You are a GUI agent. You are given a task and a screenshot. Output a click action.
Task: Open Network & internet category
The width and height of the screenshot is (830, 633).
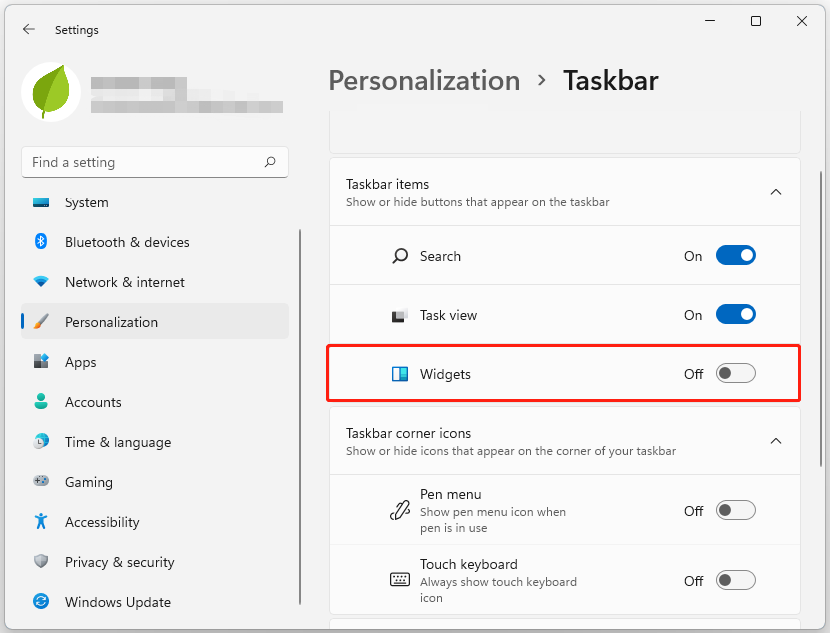[x=155, y=282]
